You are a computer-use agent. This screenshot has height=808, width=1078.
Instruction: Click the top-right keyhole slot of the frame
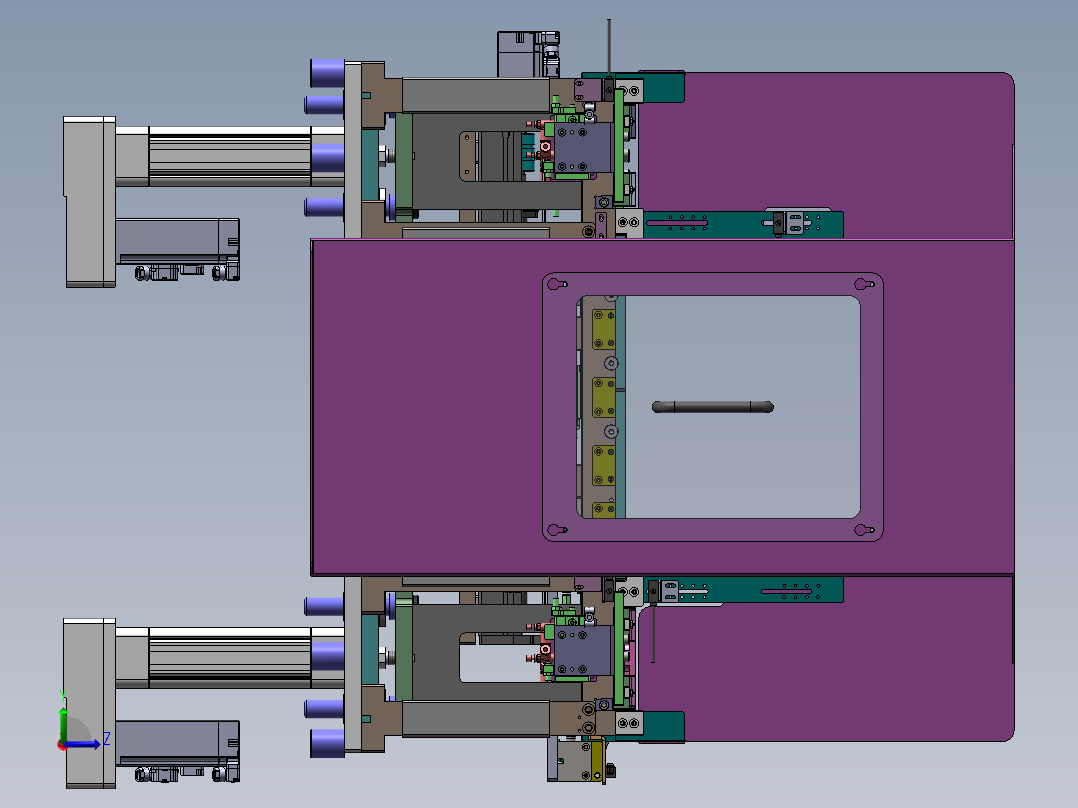pyautogui.click(x=864, y=284)
